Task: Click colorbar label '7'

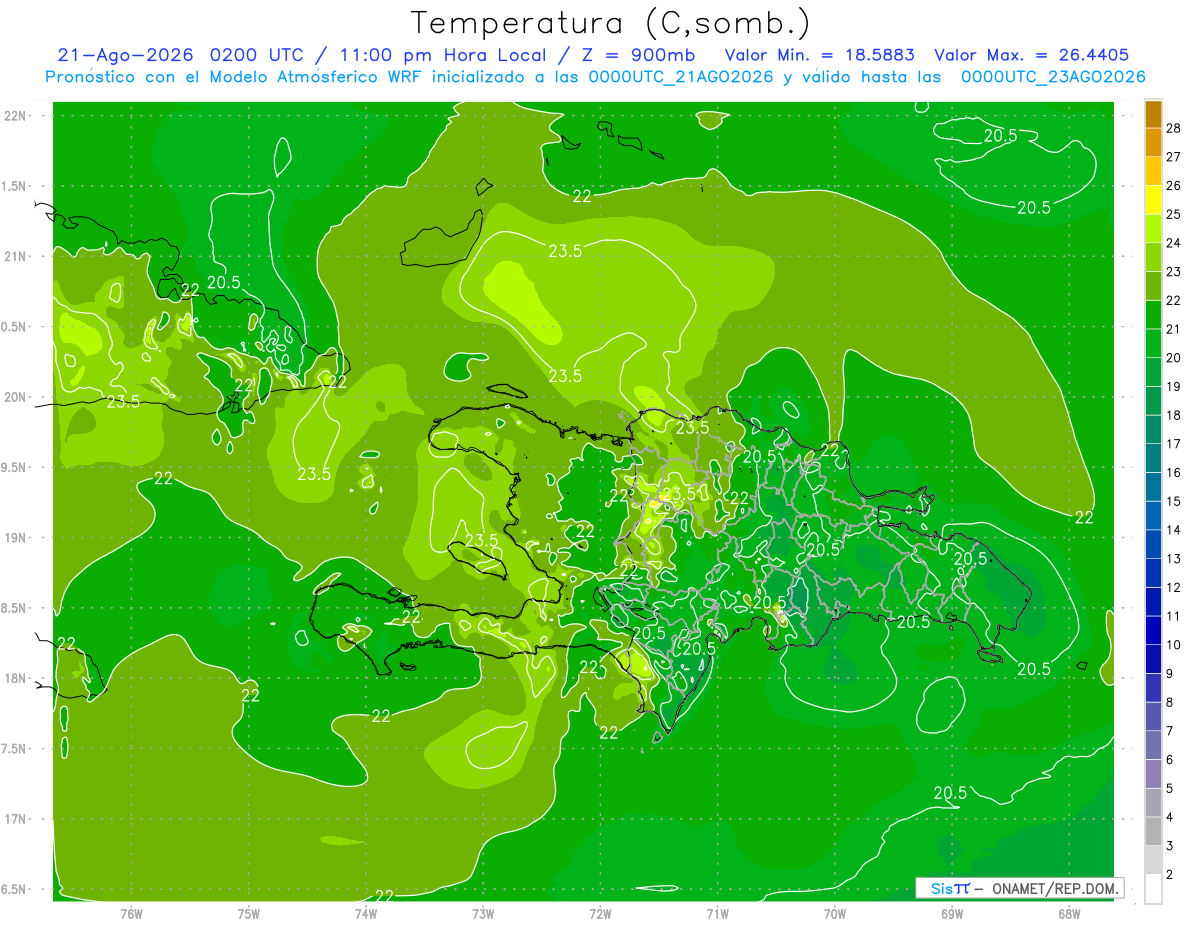Action: [1170, 731]
